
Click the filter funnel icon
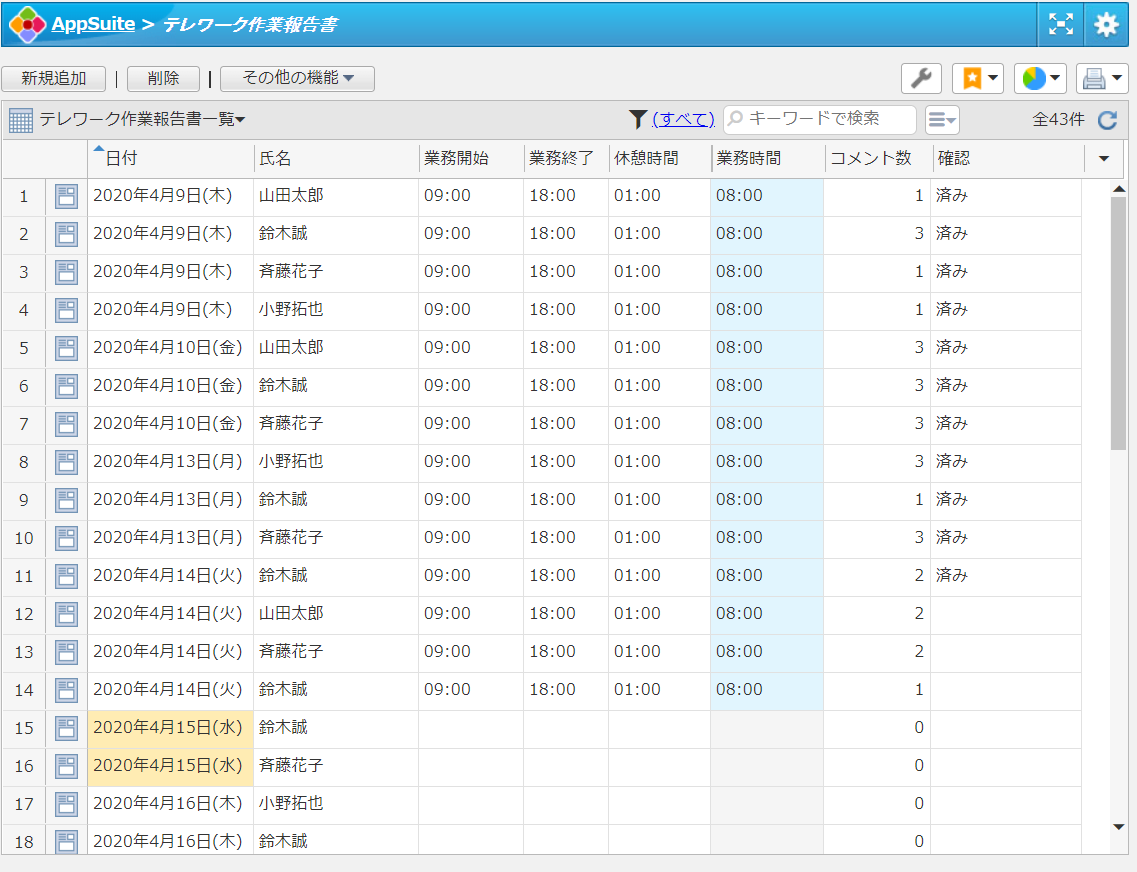tap(638, 119)
